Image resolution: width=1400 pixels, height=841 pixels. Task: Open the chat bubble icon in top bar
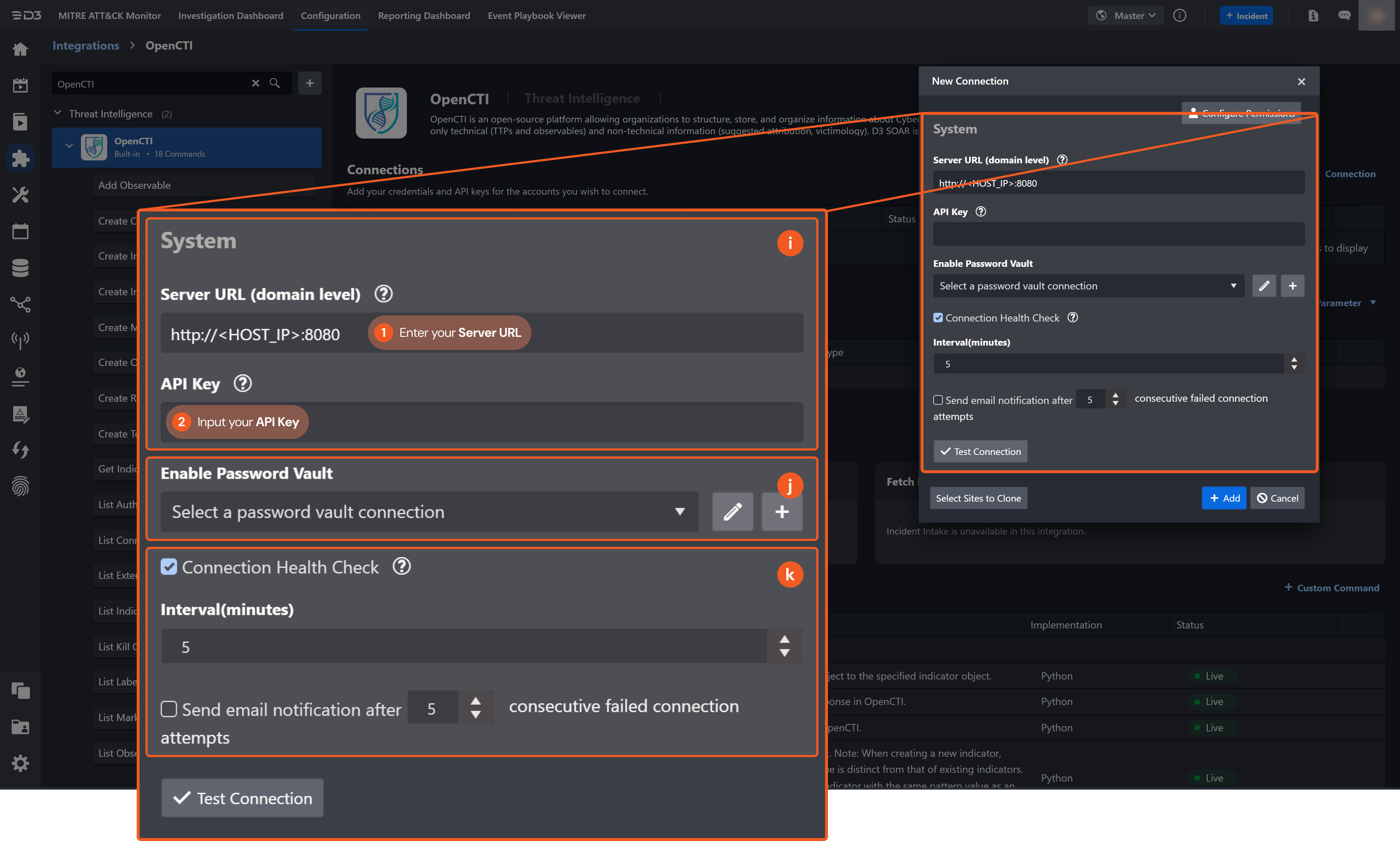[1344, 15]
